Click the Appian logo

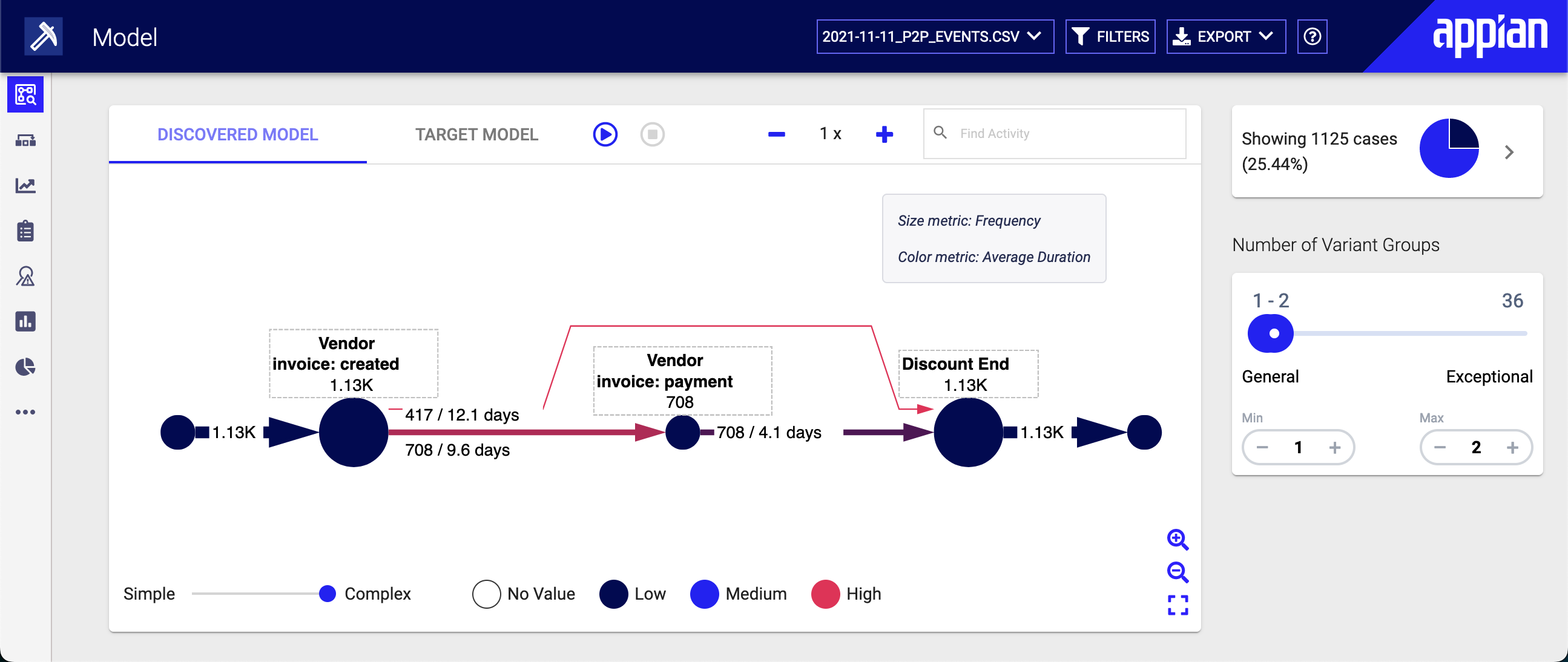[1489, 35]
